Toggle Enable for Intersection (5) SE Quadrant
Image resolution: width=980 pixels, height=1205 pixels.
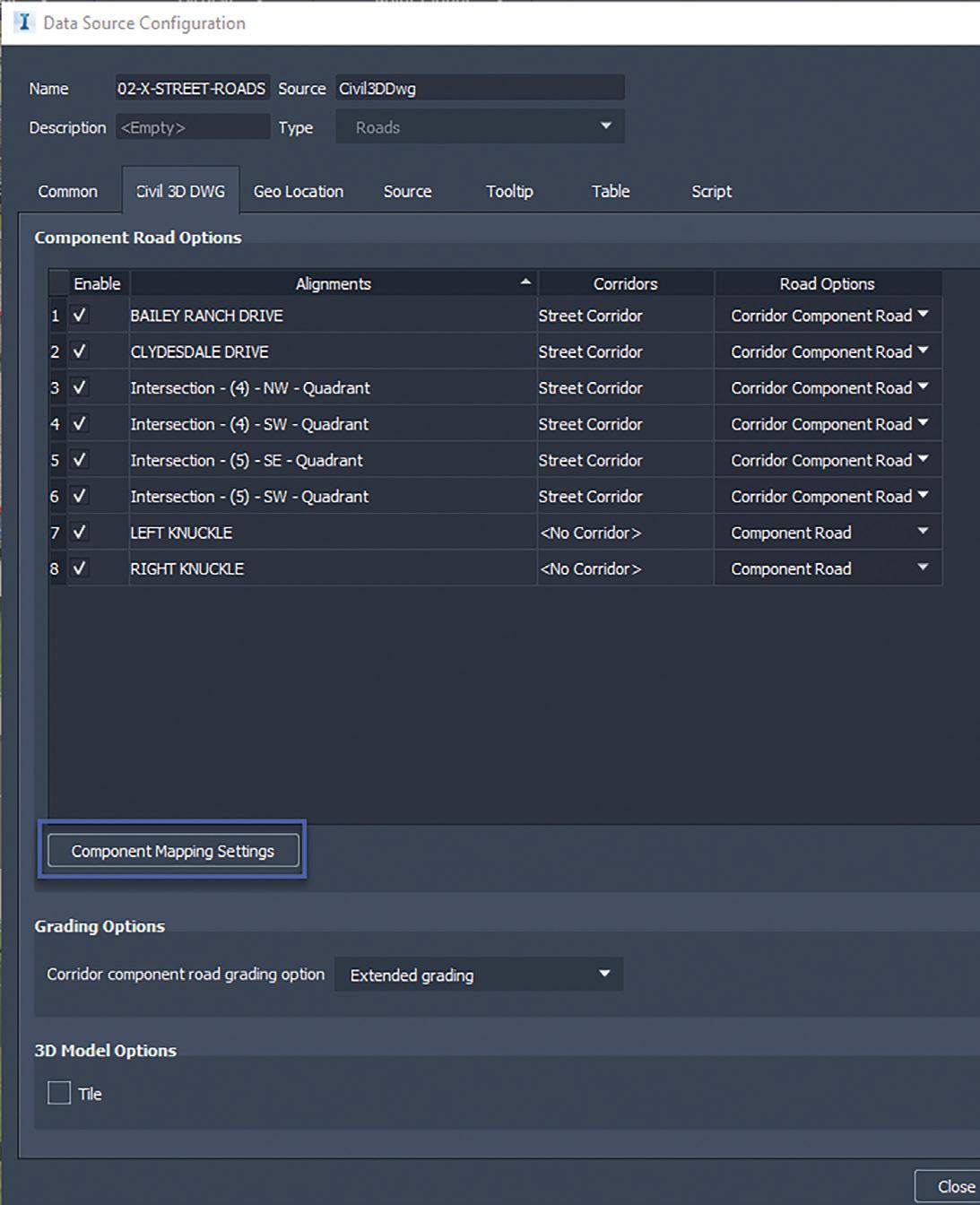tap(80, 459)
